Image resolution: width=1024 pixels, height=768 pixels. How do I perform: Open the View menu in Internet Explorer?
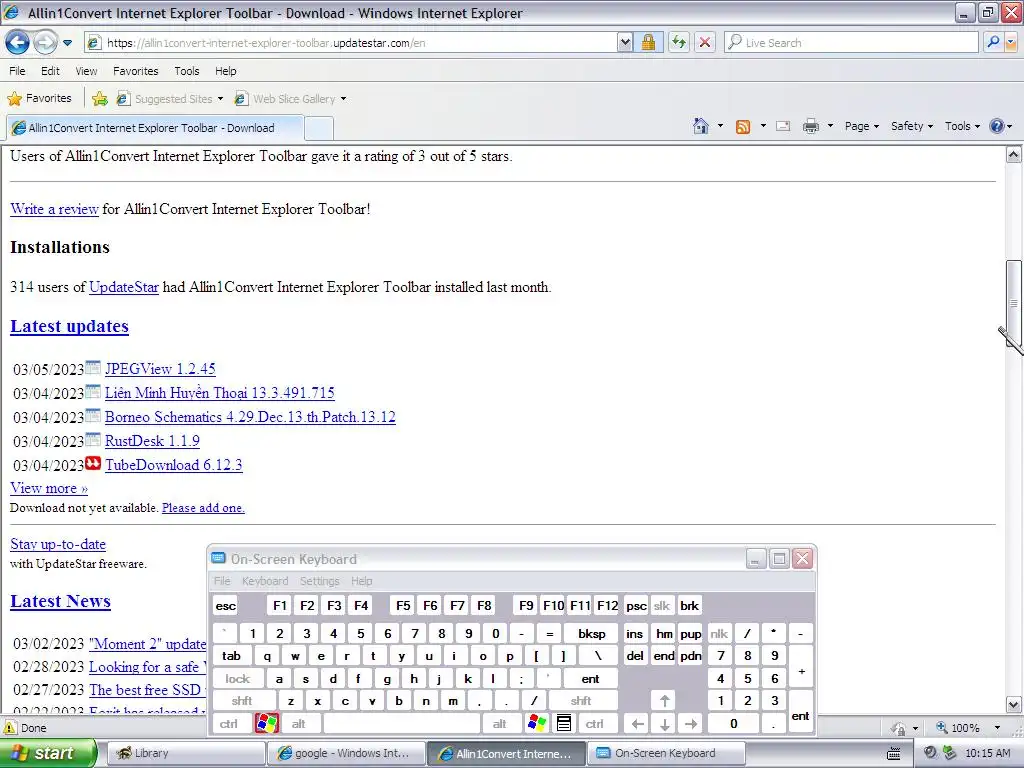click(x=86, y=71)
